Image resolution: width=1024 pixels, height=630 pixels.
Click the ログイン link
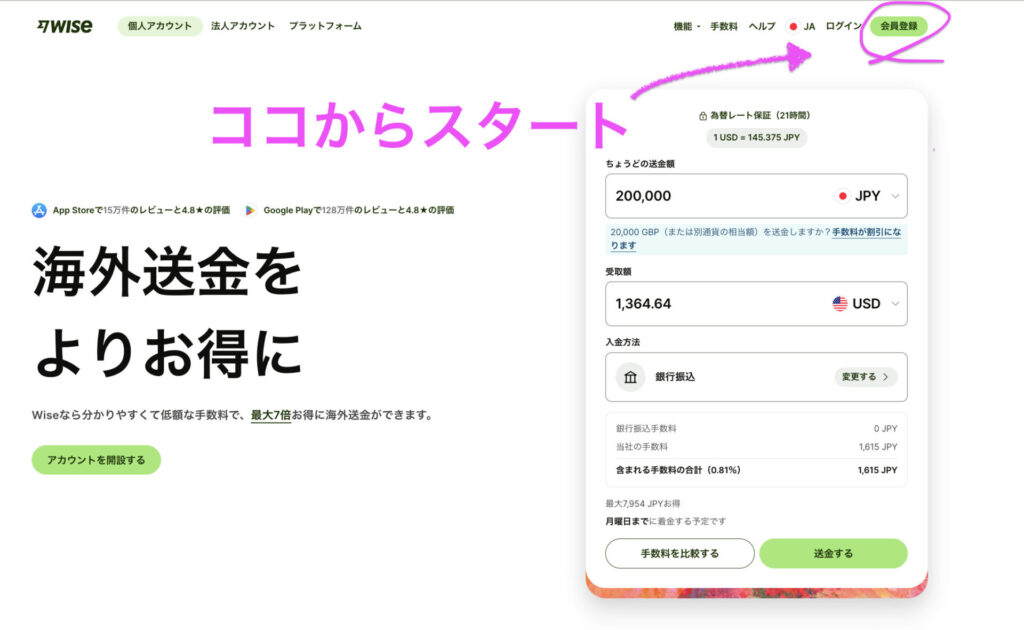843,26
